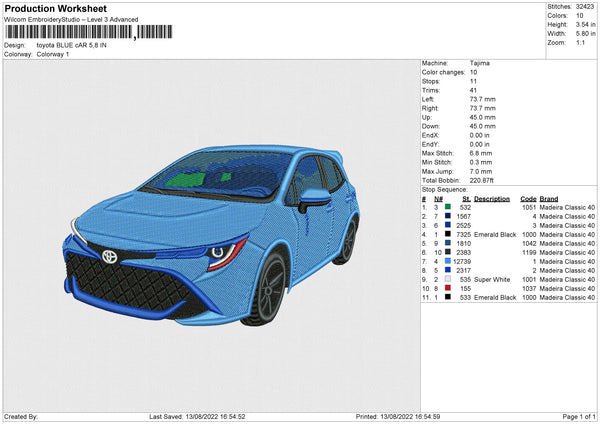Click the Max Stitch value 6.8 mm

tap(481, 153)
